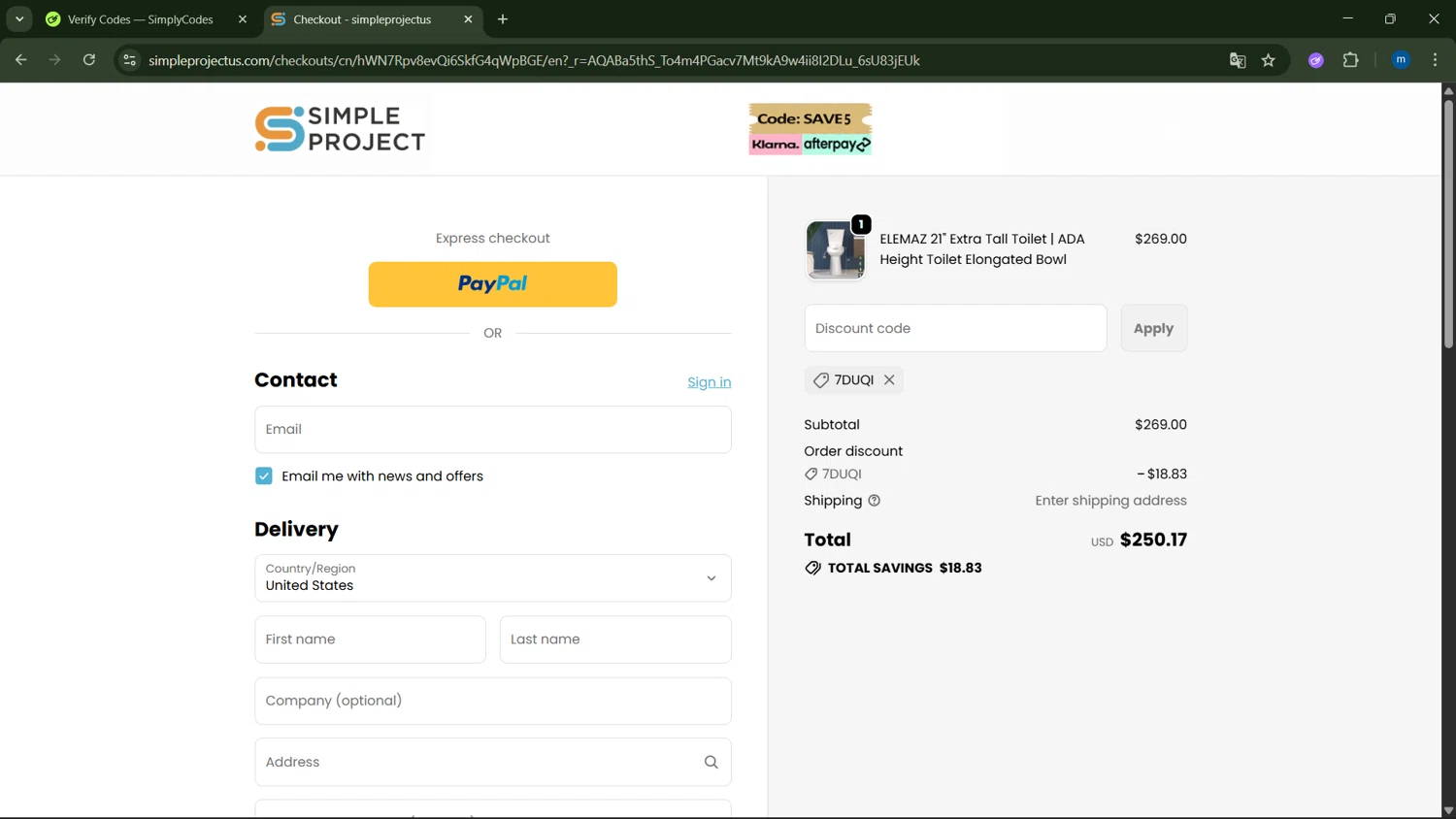Click the −$18.83 order discount value
Screen dimensions: 1456x819
coord(1162,474)
